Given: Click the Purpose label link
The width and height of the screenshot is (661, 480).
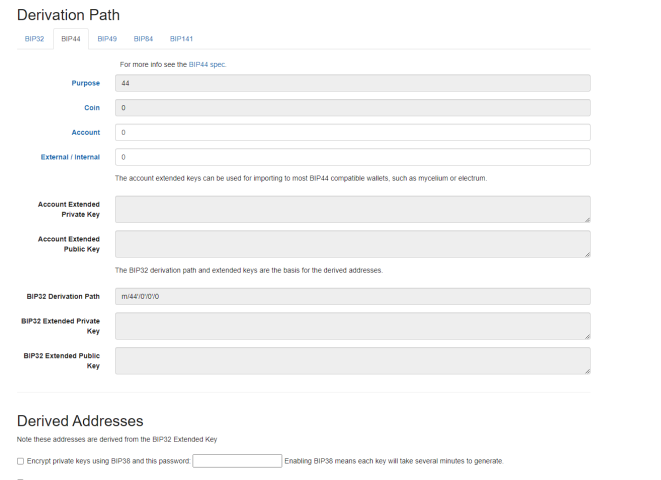Looking at the screenshot, I should click(x=86, y=83).
